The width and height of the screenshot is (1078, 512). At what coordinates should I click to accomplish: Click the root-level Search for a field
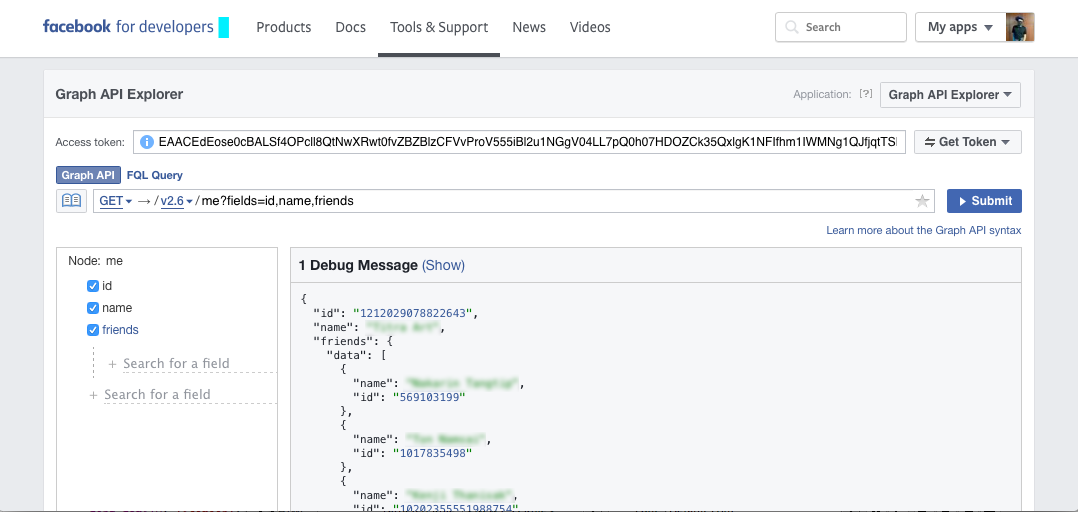tap(157, 394)
